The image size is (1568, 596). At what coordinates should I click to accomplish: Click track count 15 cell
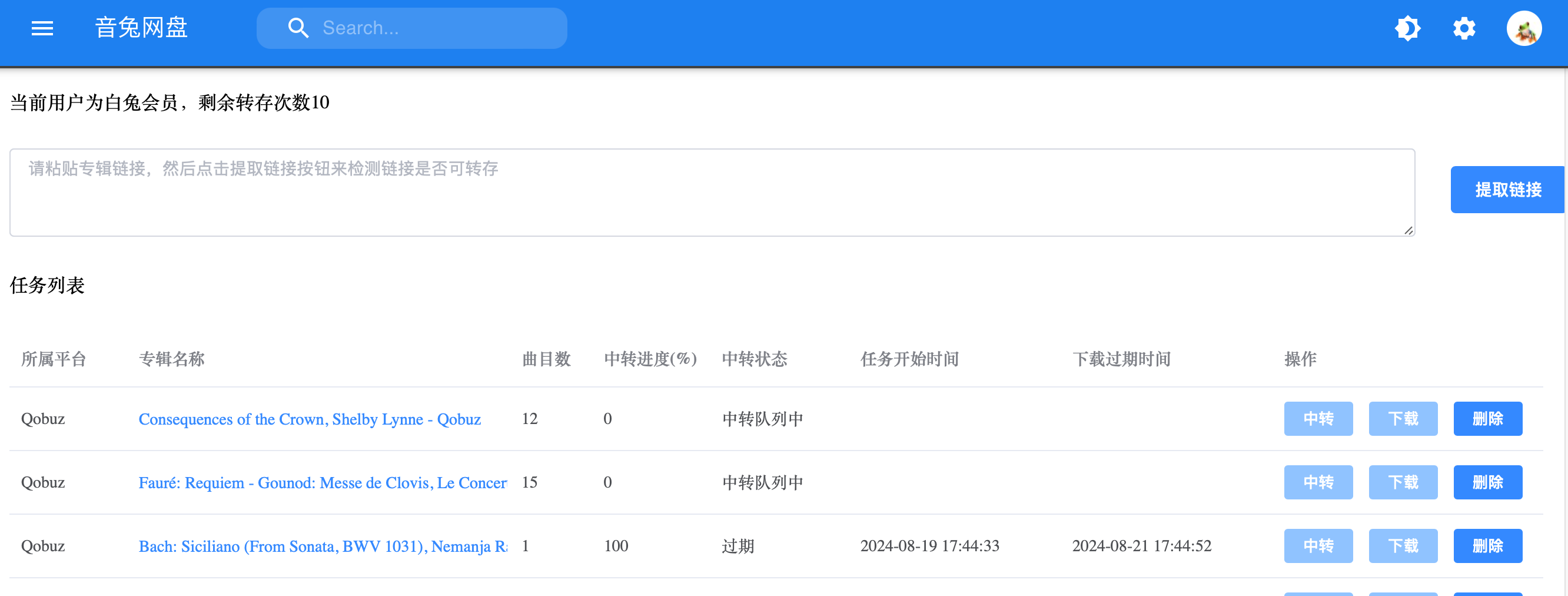coord(530,482)
